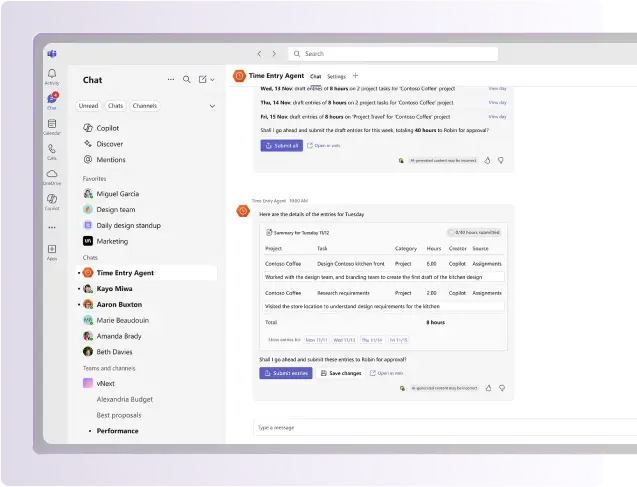Click the Submit entries button

[x=285, y=373]
